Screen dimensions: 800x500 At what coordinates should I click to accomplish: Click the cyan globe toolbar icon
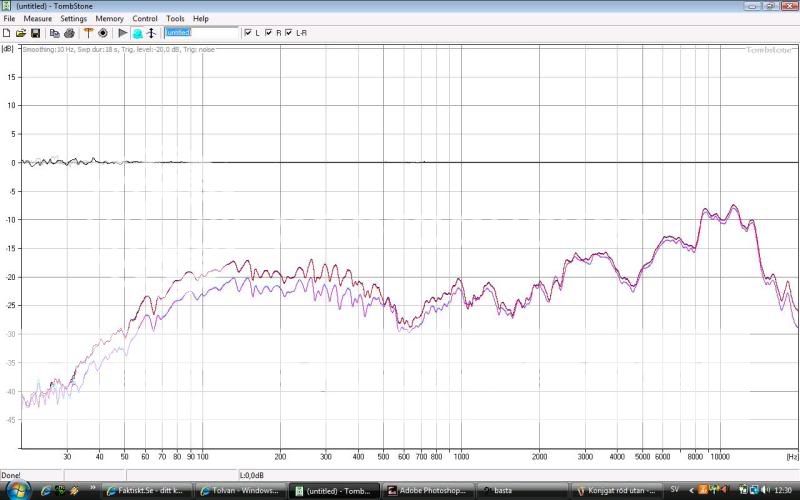[x=137, y=33]
